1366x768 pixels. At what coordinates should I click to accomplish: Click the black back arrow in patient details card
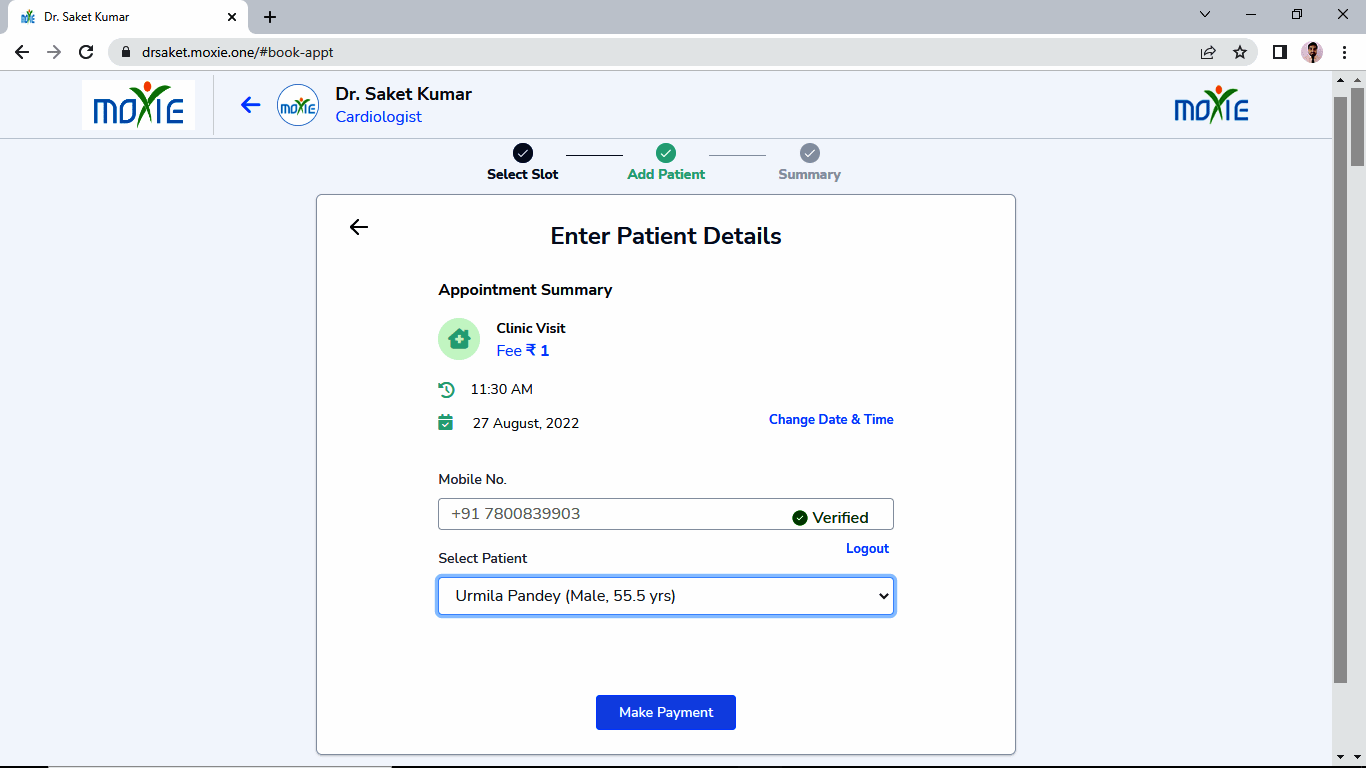[359, 227]
